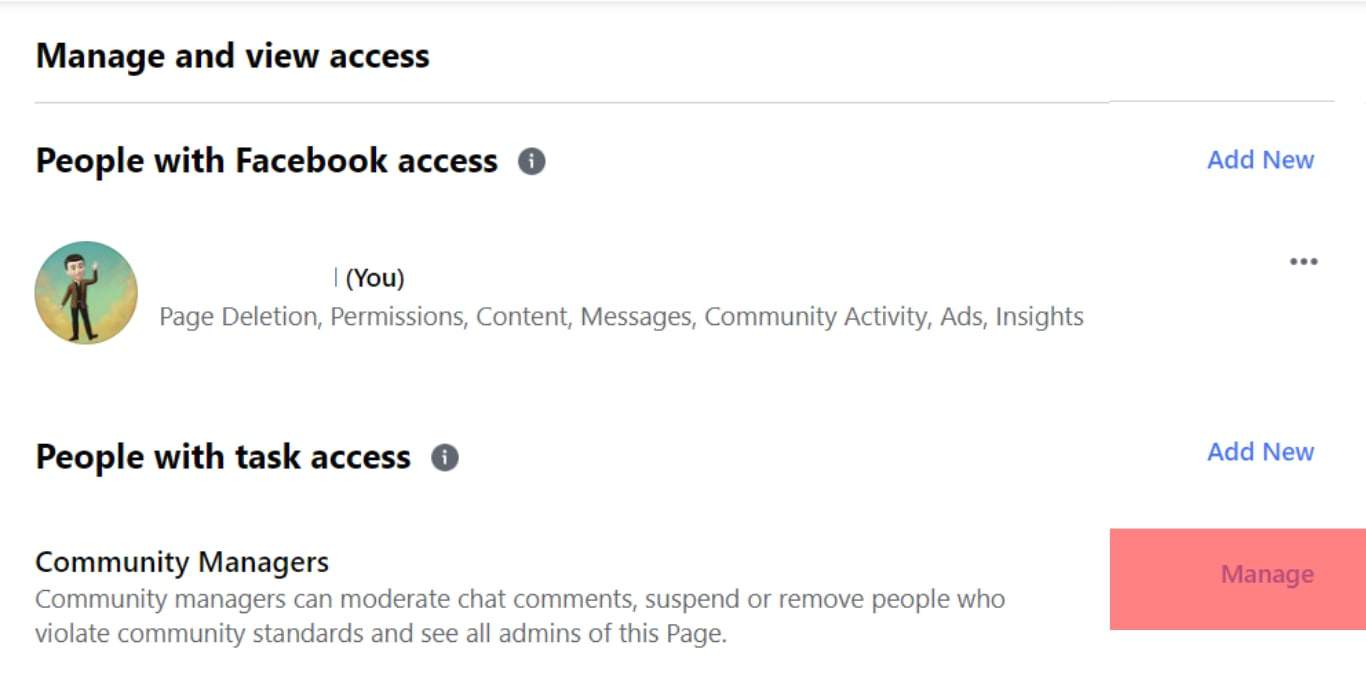Add New person with Facebook access
The image size is (1366, 700).
tap(1260, 160)
